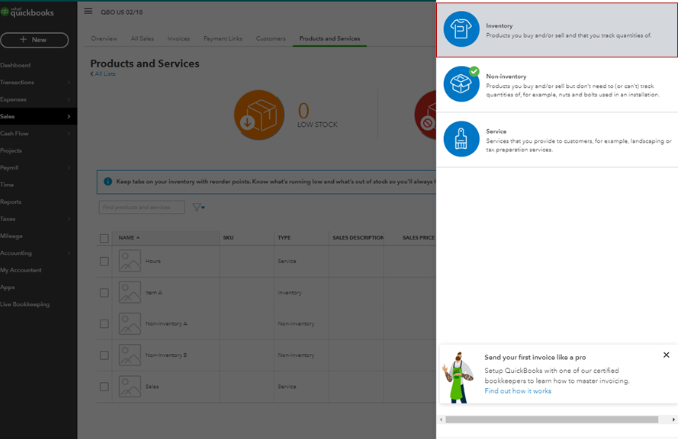Select the Products and Services tab
This screenshot has height=439, width=682.
click(x=330, y=38)
